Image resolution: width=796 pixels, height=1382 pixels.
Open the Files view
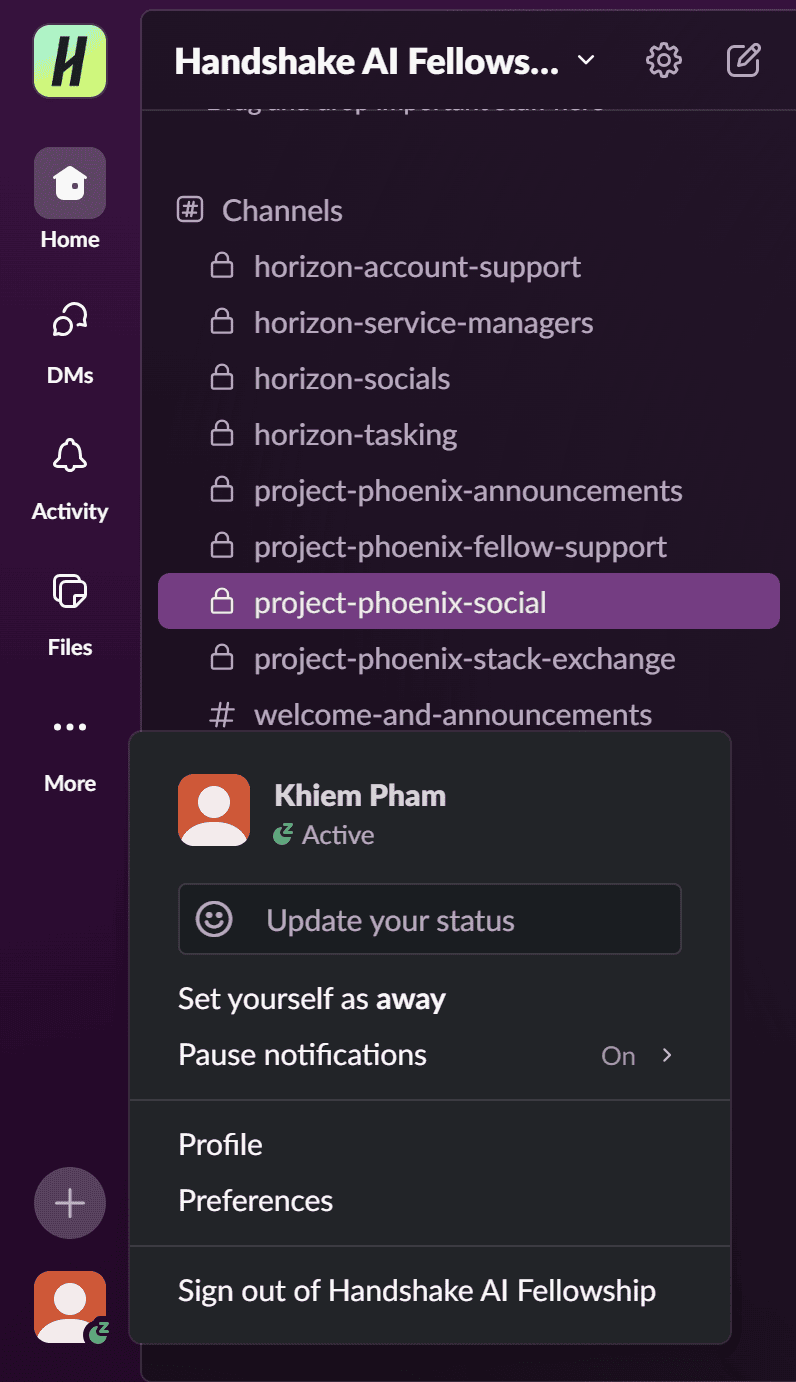point(70,592)
